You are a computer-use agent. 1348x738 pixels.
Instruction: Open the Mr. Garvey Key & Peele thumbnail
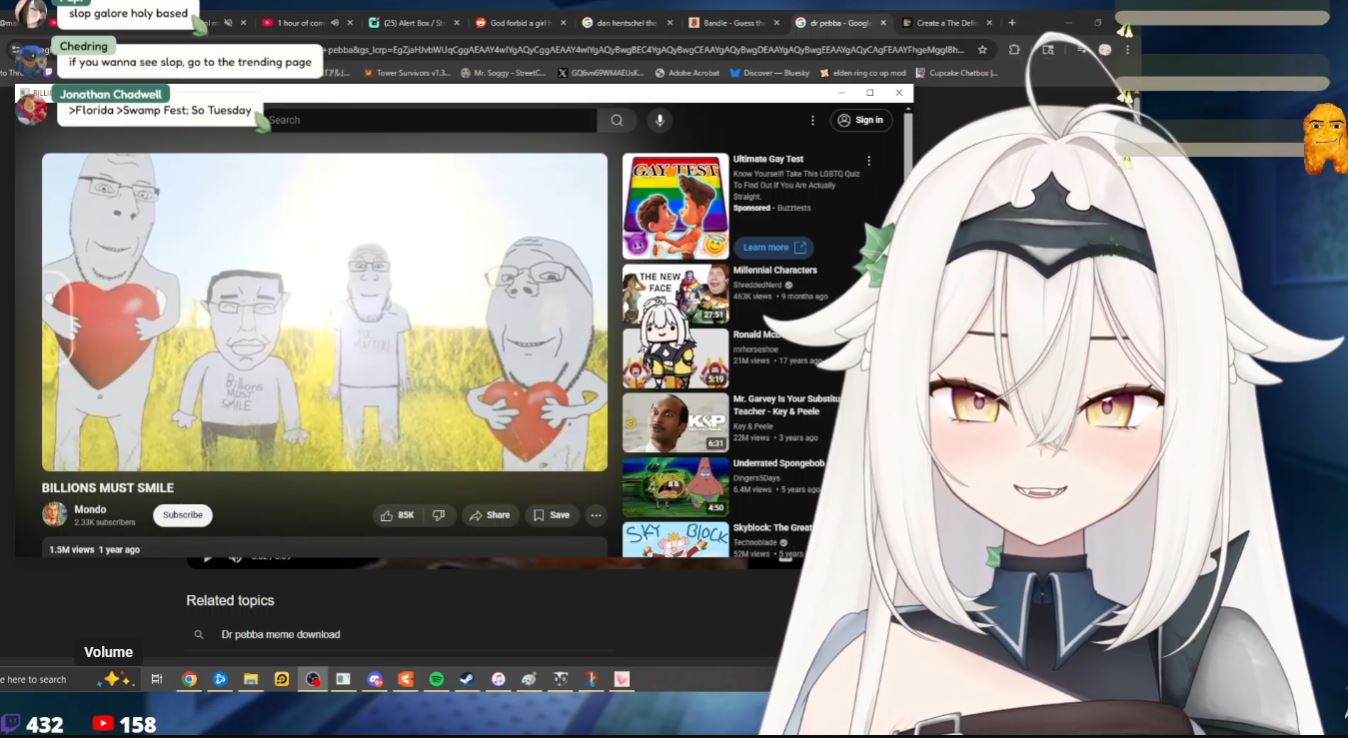click(675, 423)
